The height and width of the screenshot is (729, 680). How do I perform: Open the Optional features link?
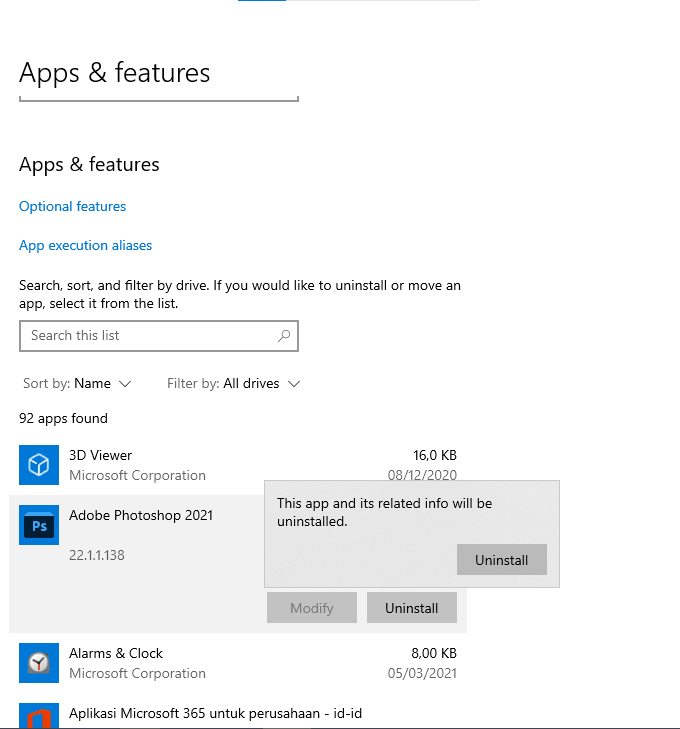73,206
